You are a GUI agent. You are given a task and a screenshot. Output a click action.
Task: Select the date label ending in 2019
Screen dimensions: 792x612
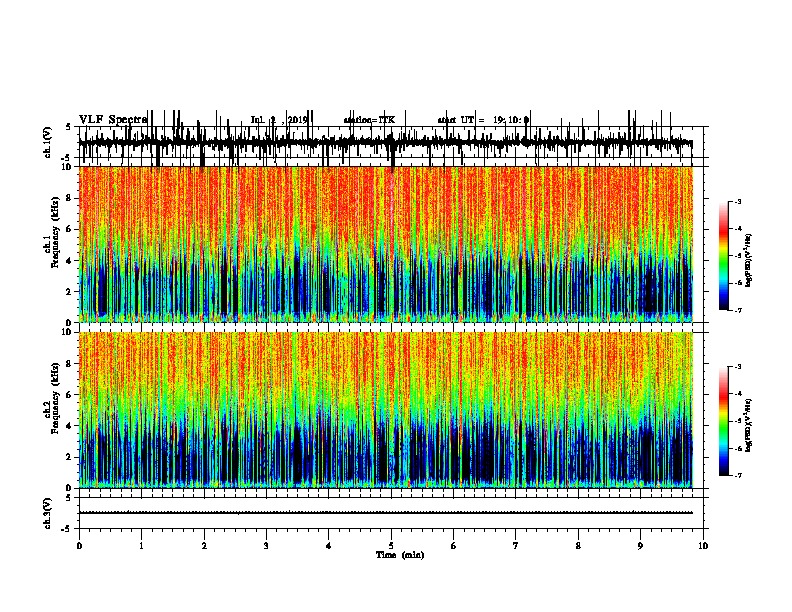(x=279, y=120)
